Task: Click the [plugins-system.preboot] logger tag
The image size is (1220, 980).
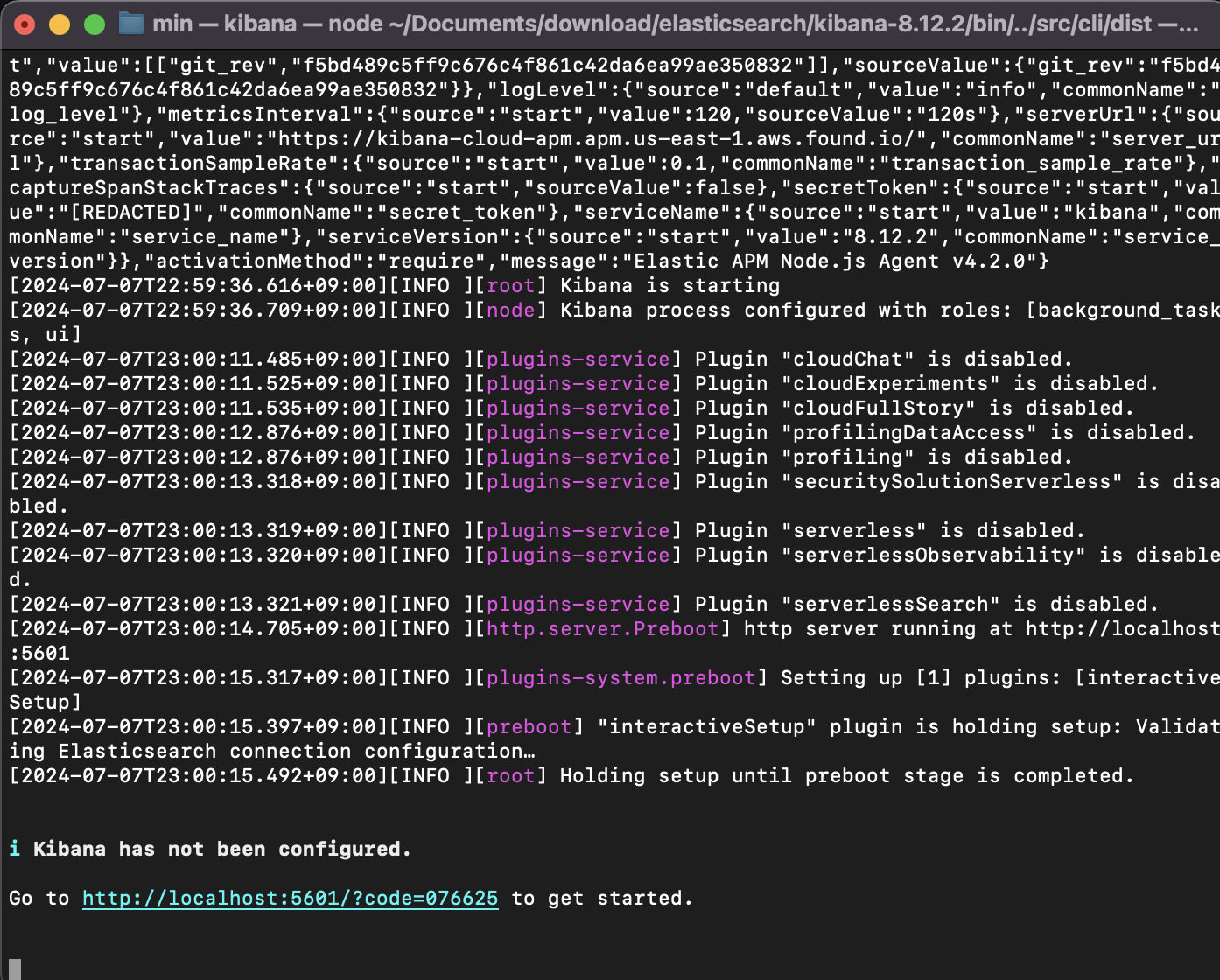Action: tap(621, 678)
